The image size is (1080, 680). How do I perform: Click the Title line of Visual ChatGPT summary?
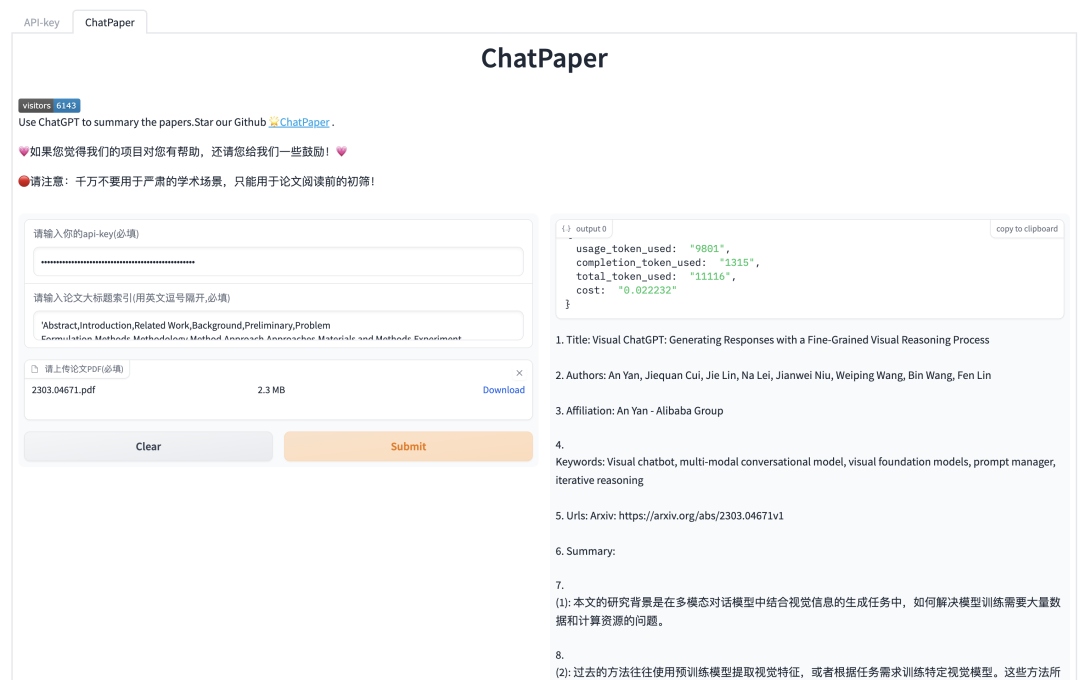point(772,340)
